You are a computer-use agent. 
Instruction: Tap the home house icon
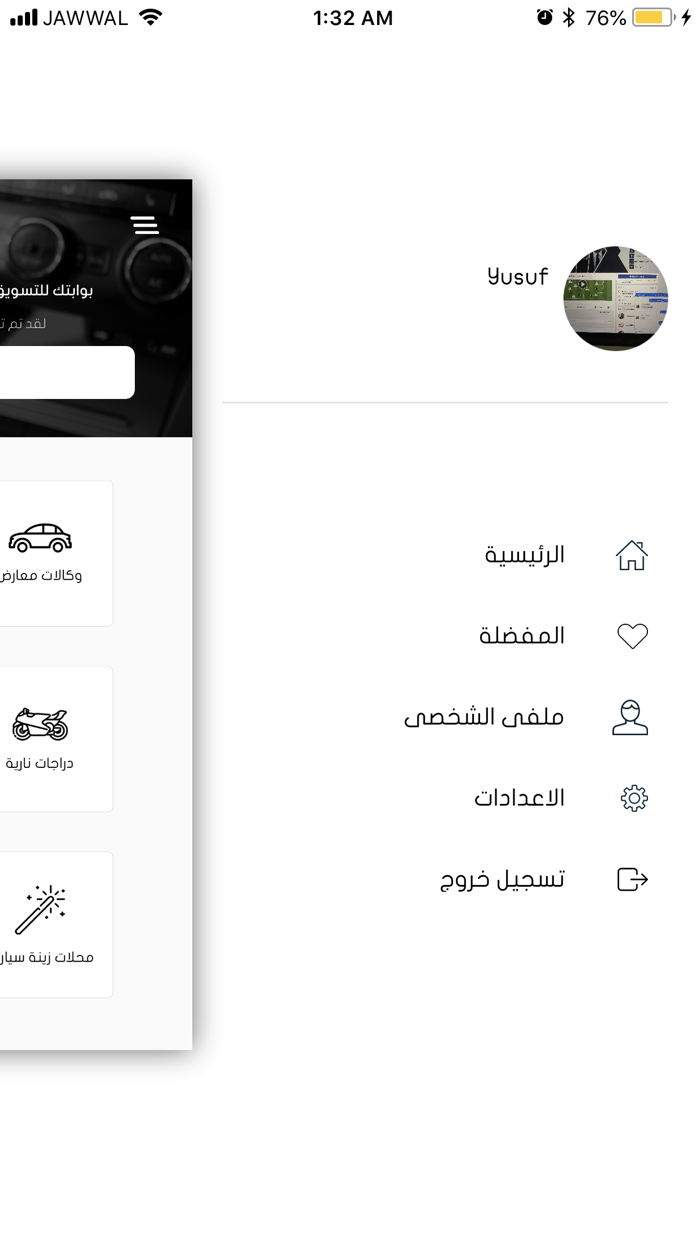click(x=631, y=555)
